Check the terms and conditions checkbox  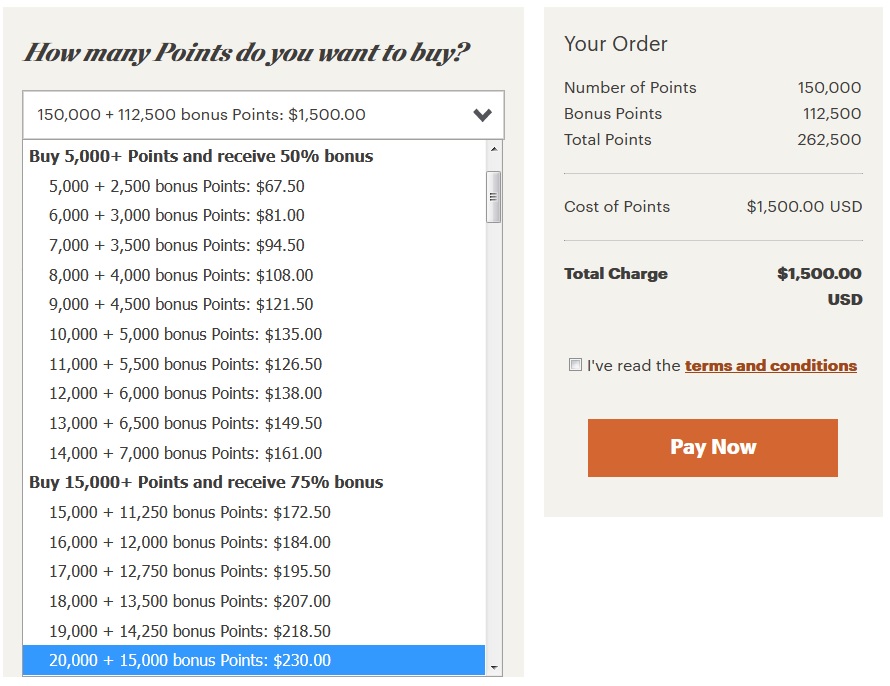pos(575,365)
